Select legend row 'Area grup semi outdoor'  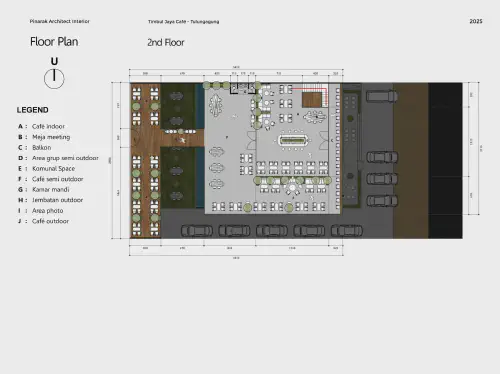(x=58, y=158)
